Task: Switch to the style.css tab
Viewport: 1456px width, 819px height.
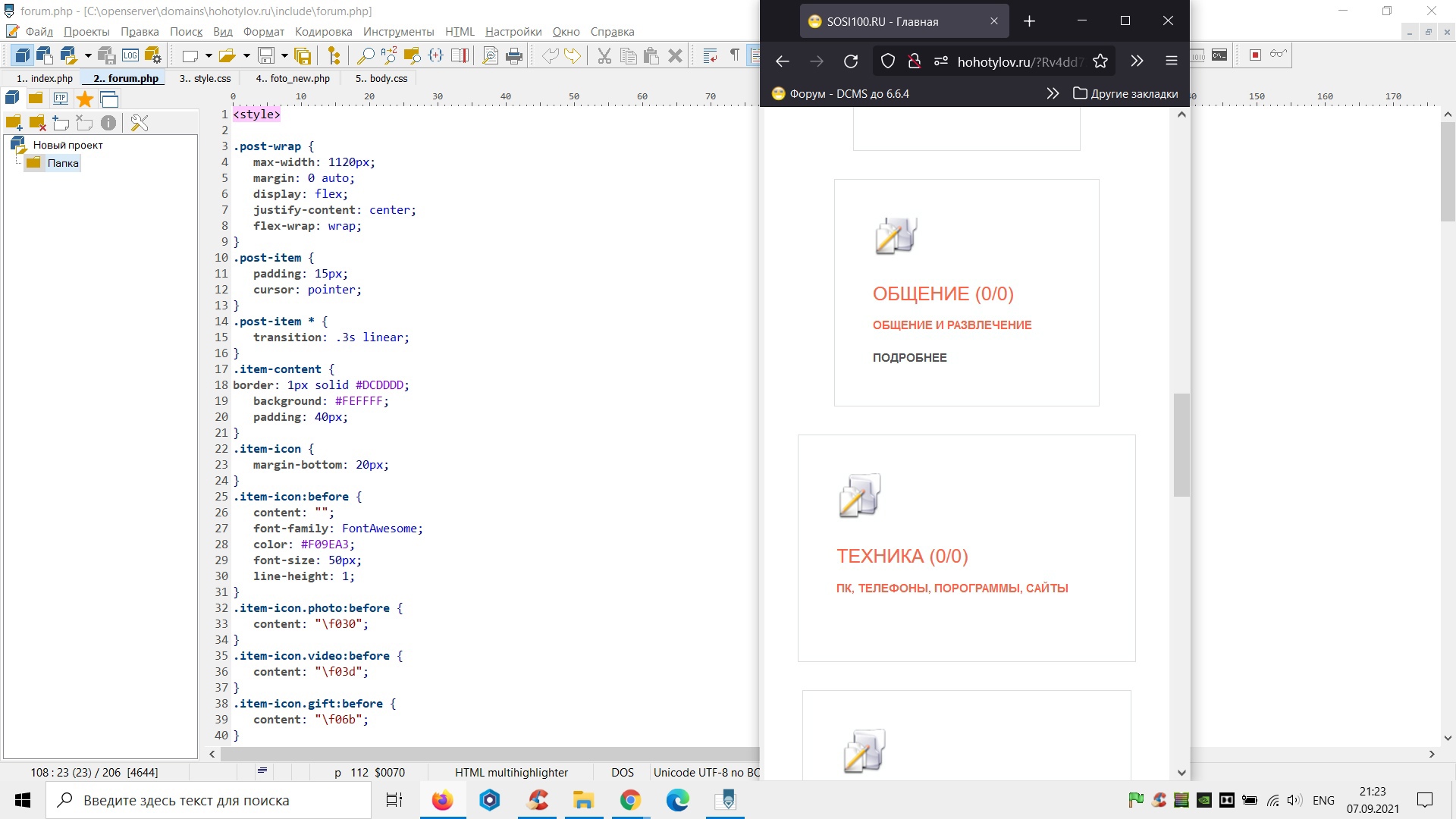Action: point(205,78)
